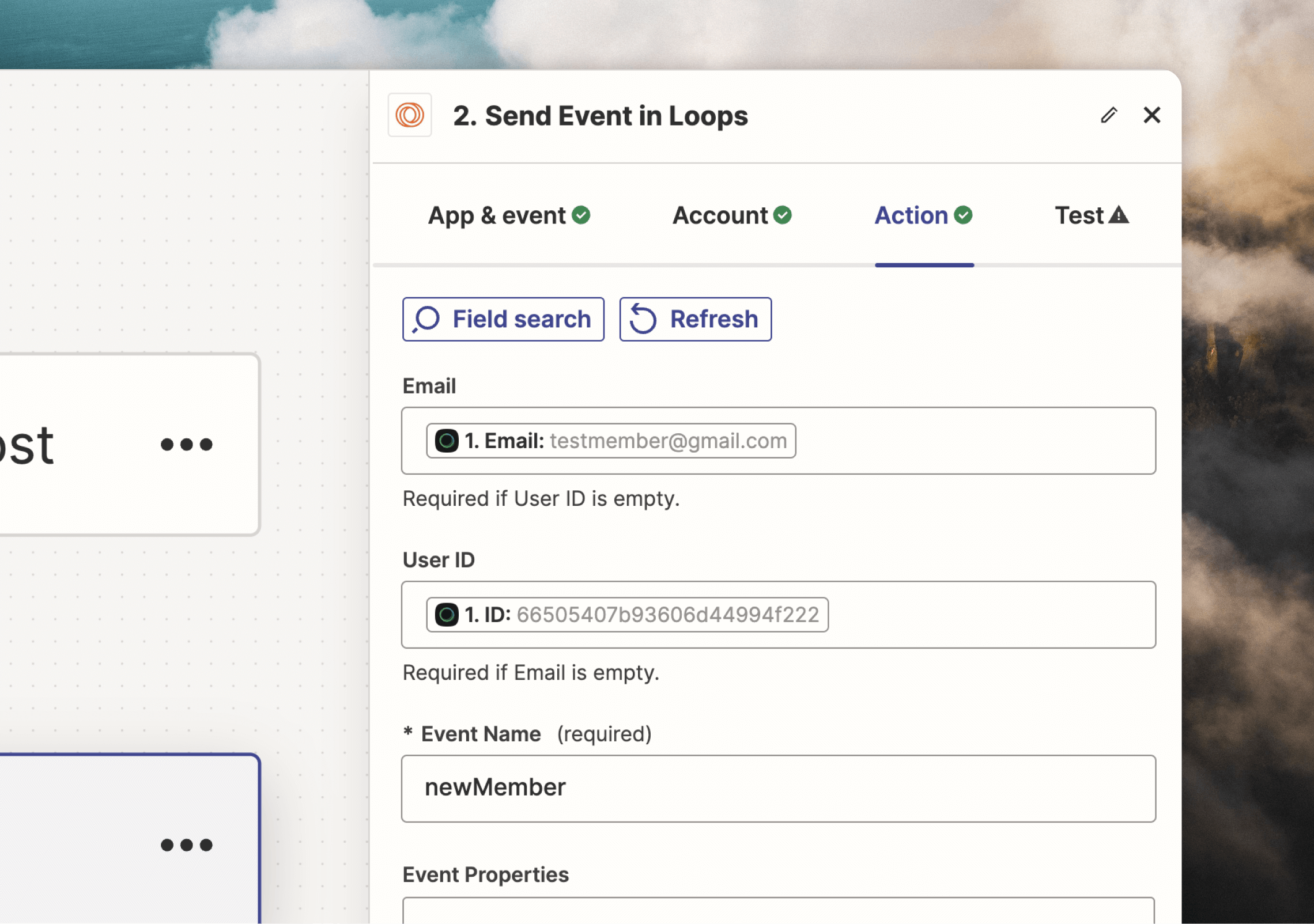Viewport: 1314px width, 924px height.
Task: Click the Field search button
Action: tap(503, 319)
